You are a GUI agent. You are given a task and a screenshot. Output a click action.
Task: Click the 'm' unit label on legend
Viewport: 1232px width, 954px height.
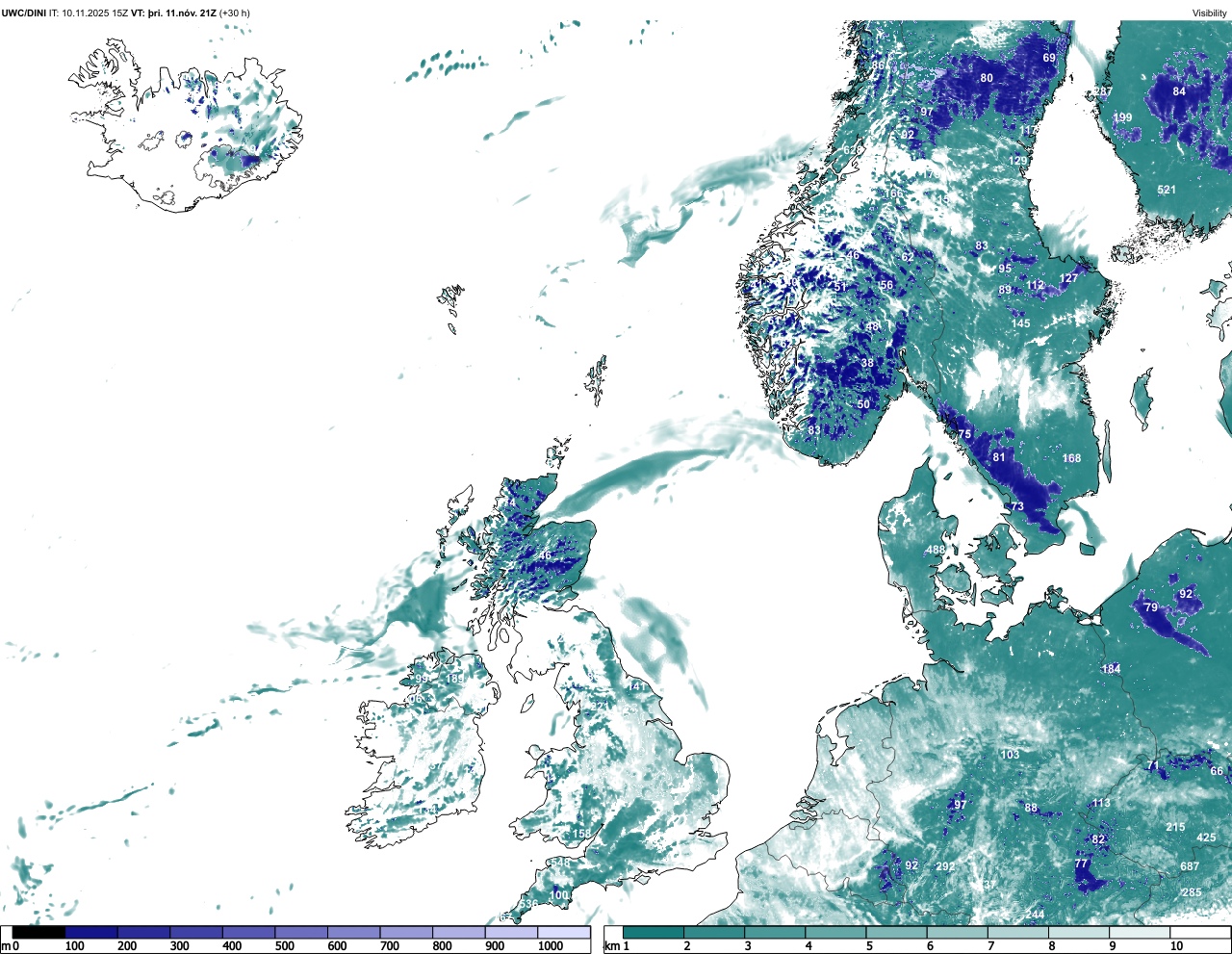(x=5, y=946)
